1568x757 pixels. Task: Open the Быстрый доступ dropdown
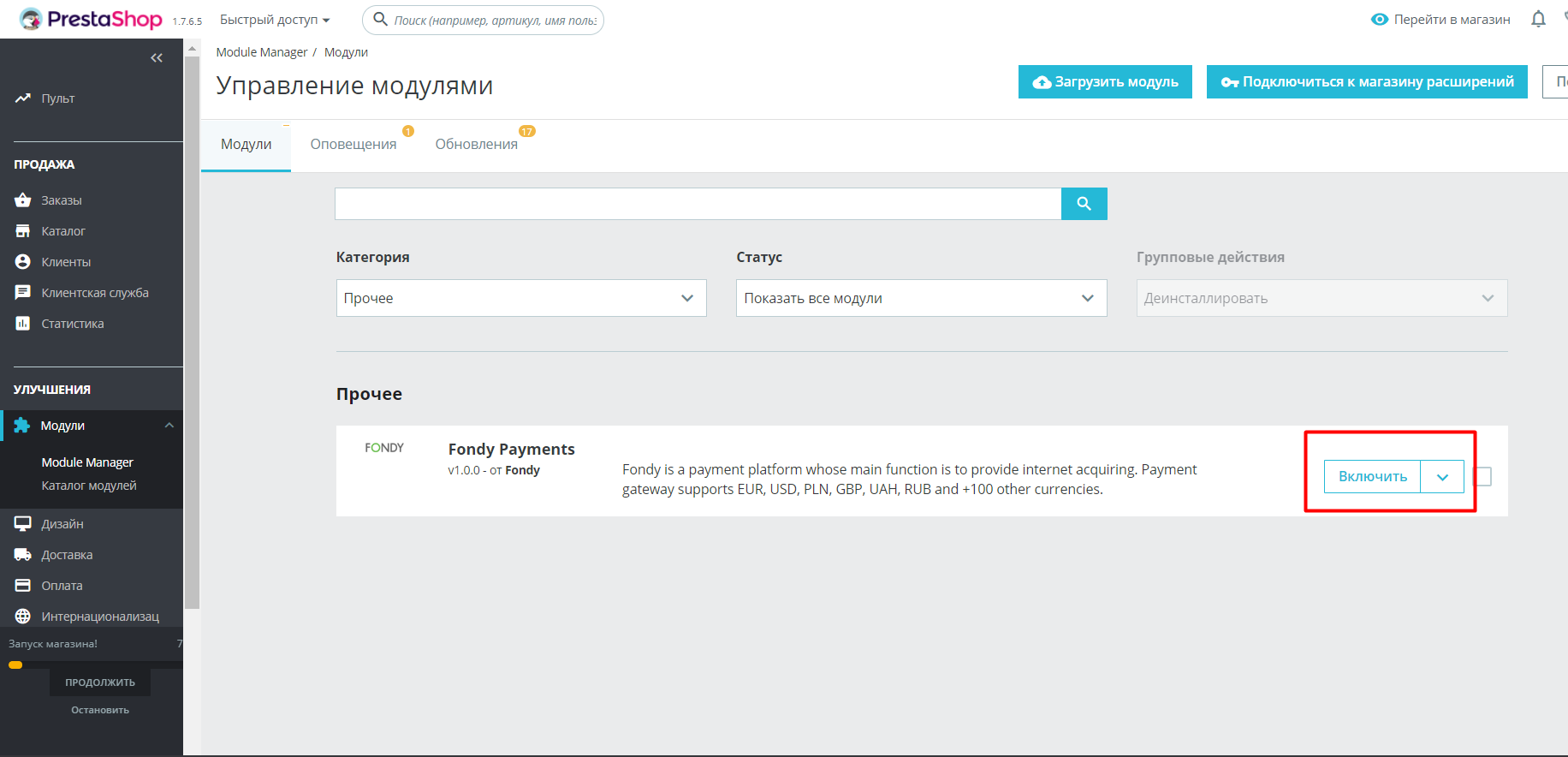point(275,20)
